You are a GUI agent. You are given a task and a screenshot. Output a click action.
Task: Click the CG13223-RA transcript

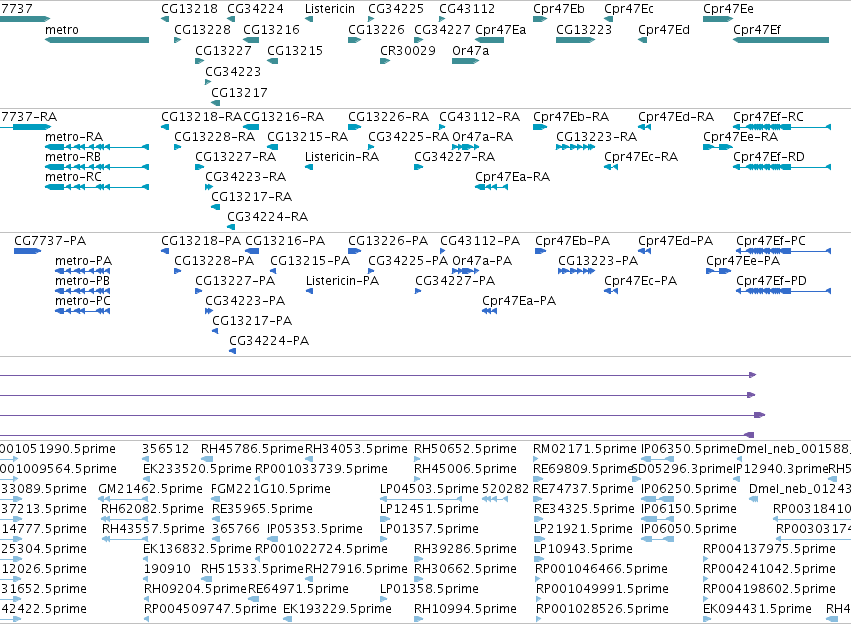point(575,147)
